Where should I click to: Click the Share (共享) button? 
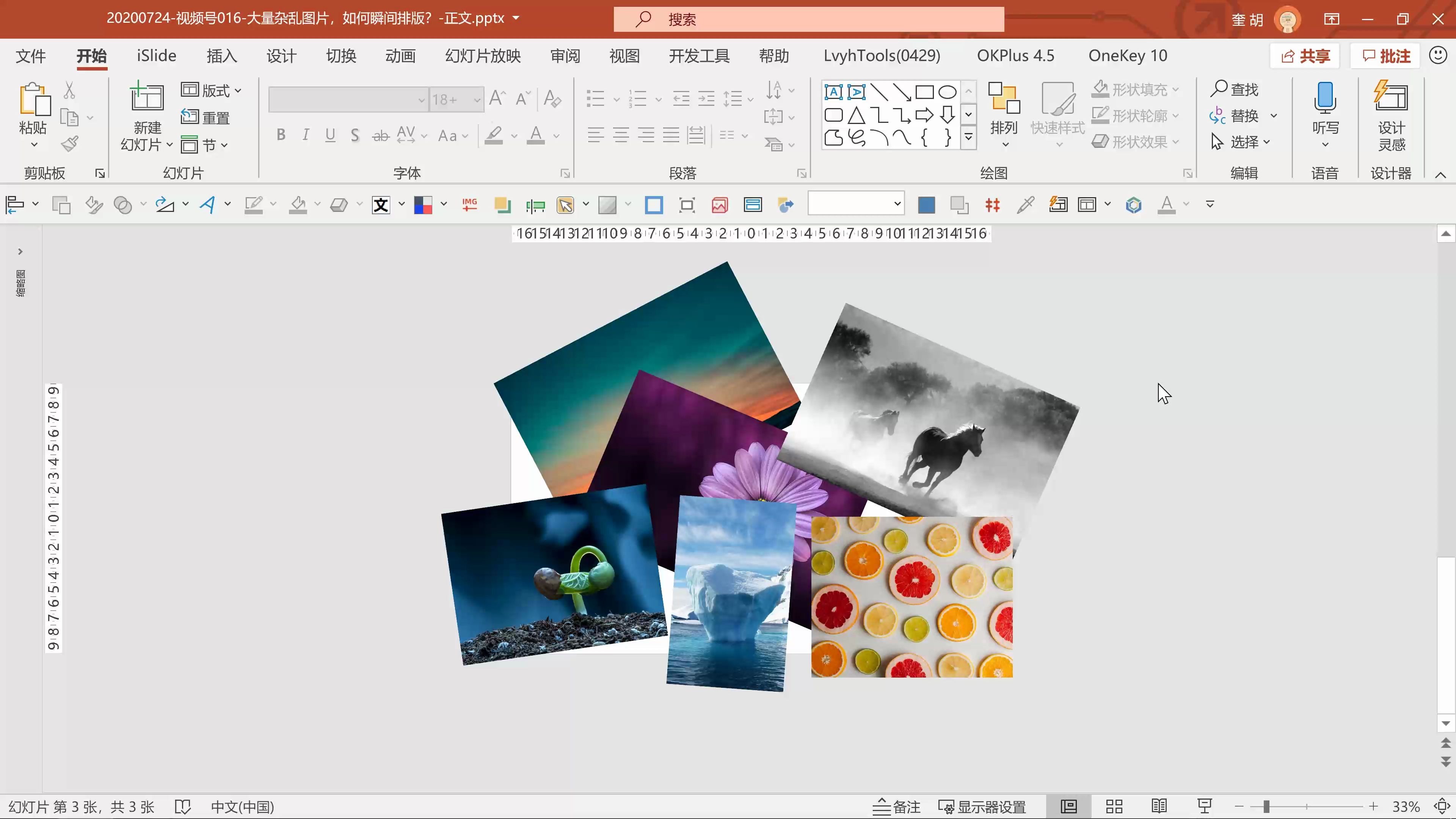coord(1305,56)
